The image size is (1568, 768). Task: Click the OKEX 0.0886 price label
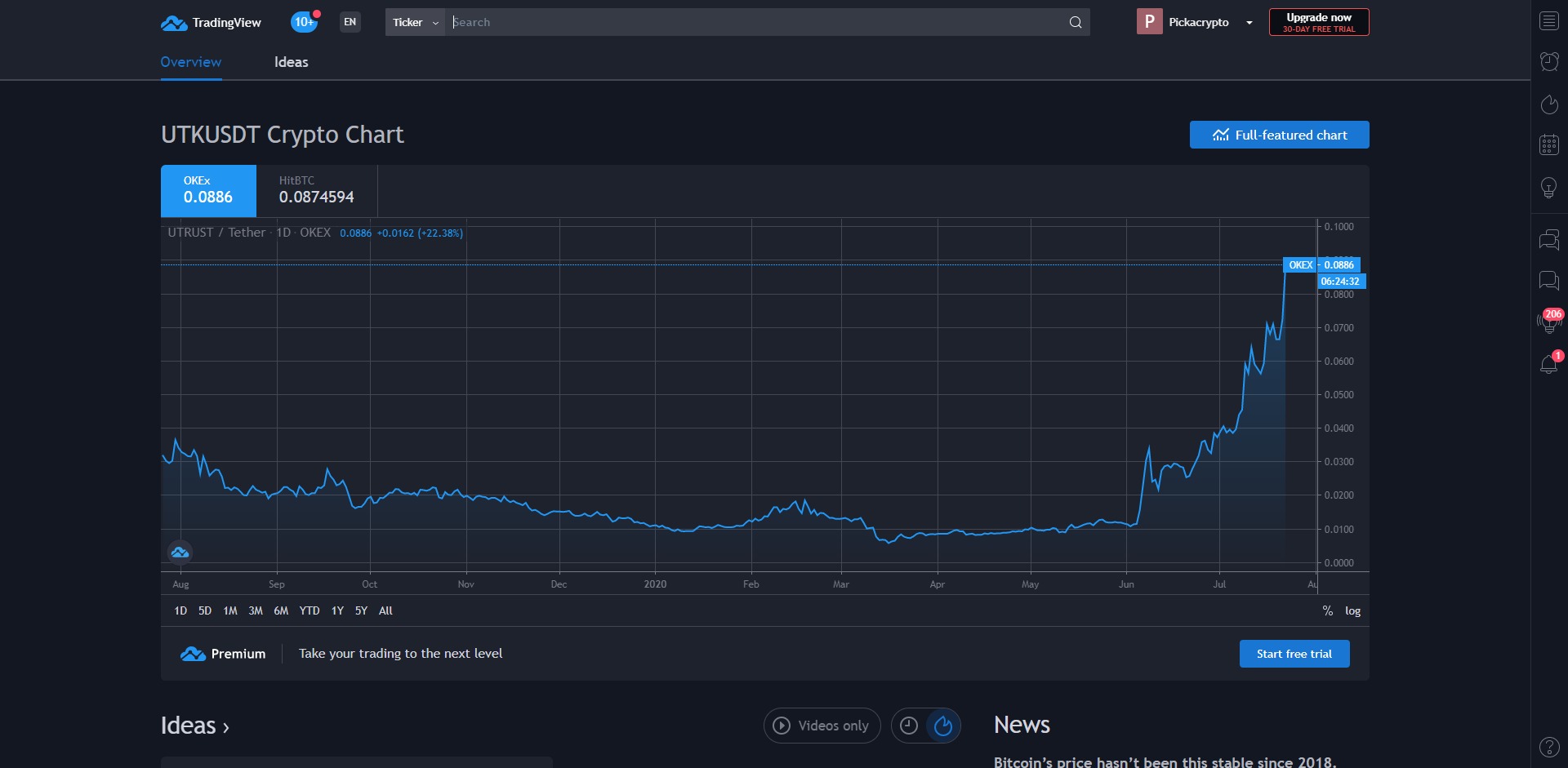tap(1321, 264)
